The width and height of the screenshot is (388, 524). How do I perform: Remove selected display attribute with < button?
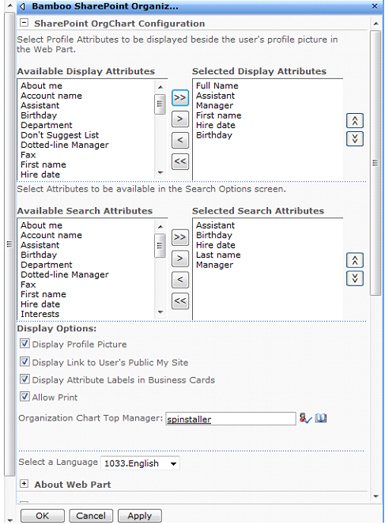coord(180,140)
